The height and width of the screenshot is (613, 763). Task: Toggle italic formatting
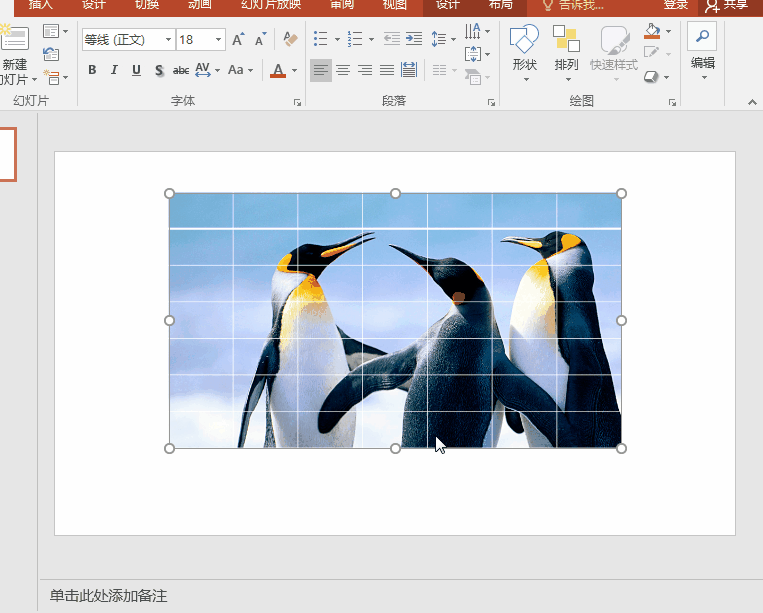(114, 70)
